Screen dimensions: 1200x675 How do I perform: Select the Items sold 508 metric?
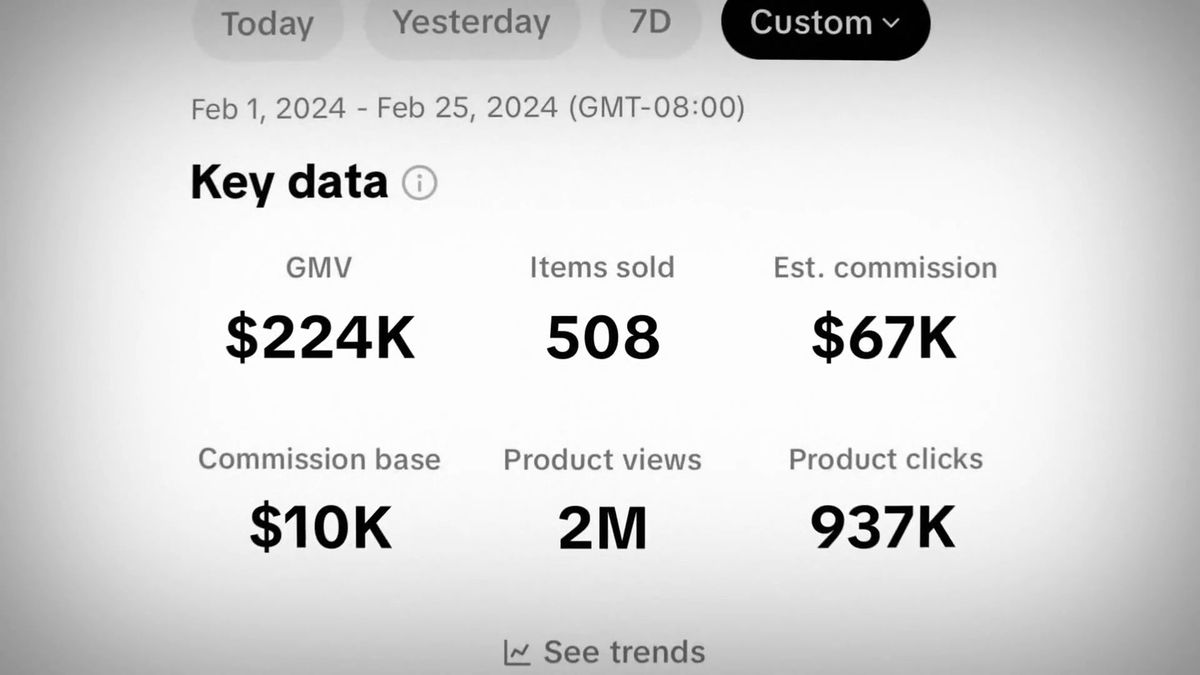coord(602,338)
